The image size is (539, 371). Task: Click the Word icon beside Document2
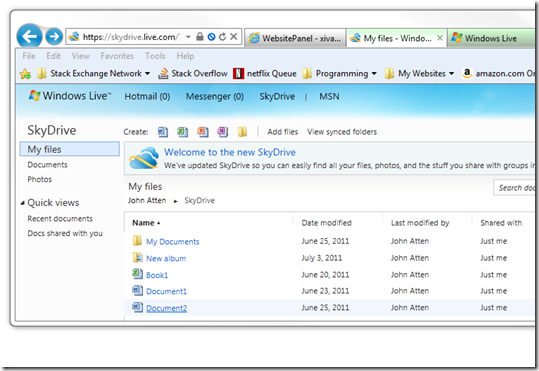(x=138, y=307)
